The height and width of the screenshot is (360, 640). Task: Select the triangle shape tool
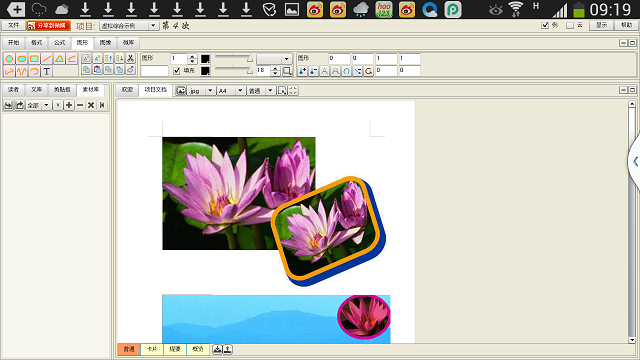[60, 59]
